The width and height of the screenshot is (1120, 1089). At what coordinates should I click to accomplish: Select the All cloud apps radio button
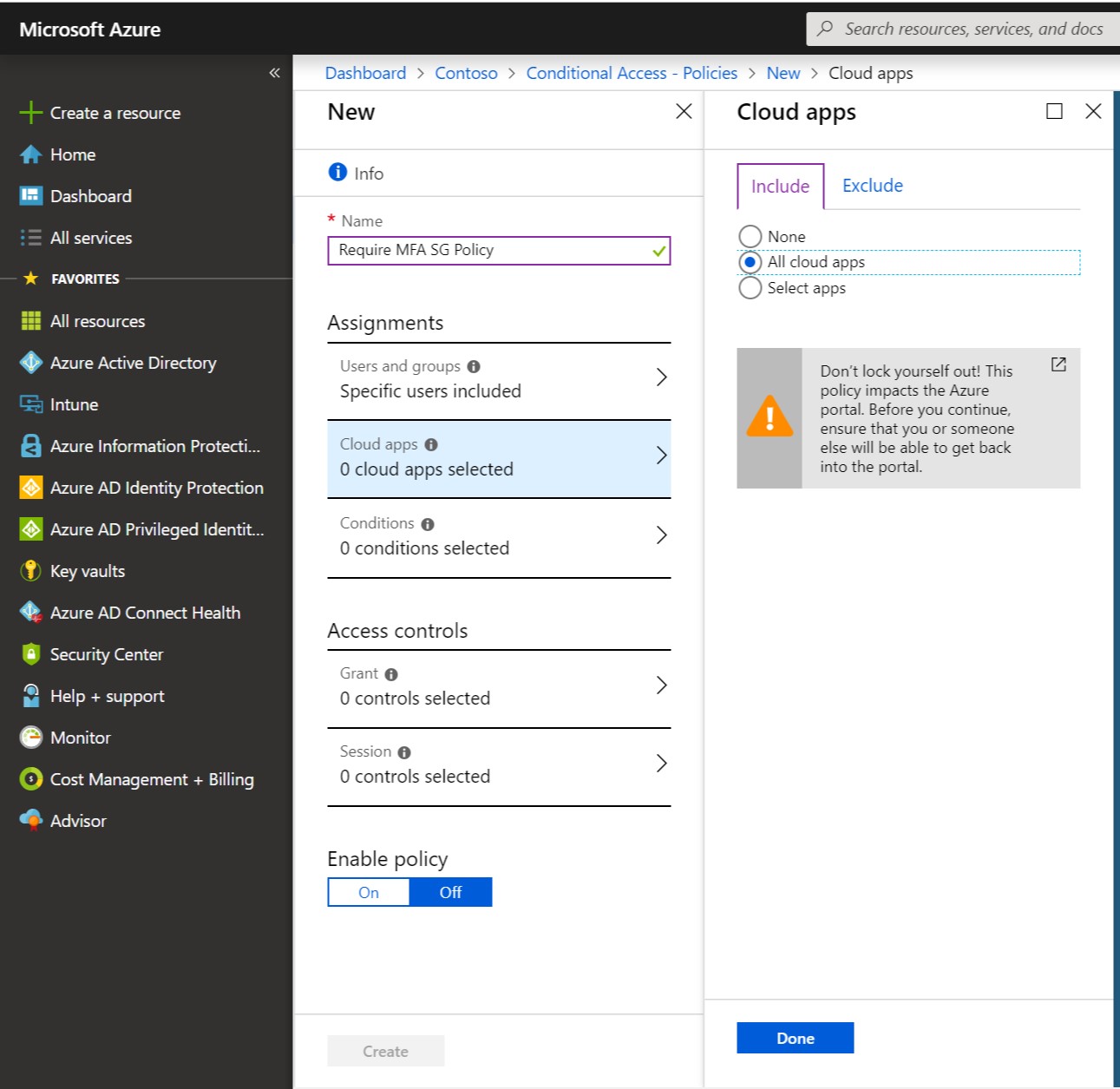(x=750, y=262)
